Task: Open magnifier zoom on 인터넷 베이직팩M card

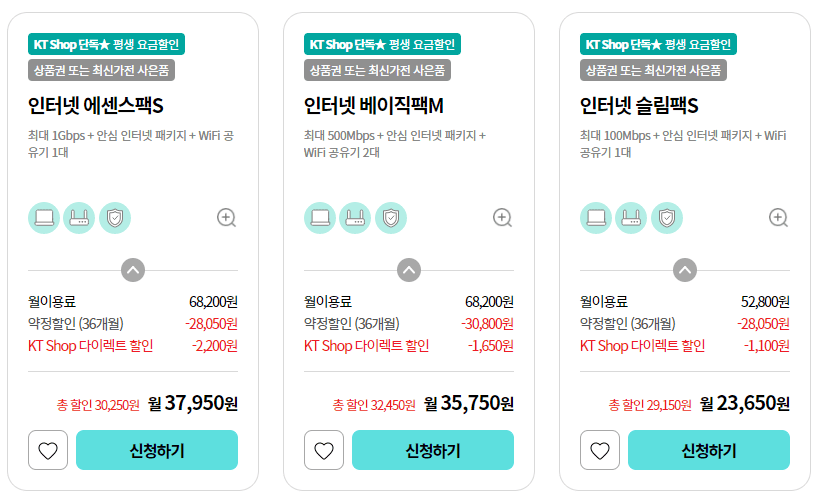Action: coord(503,218)
